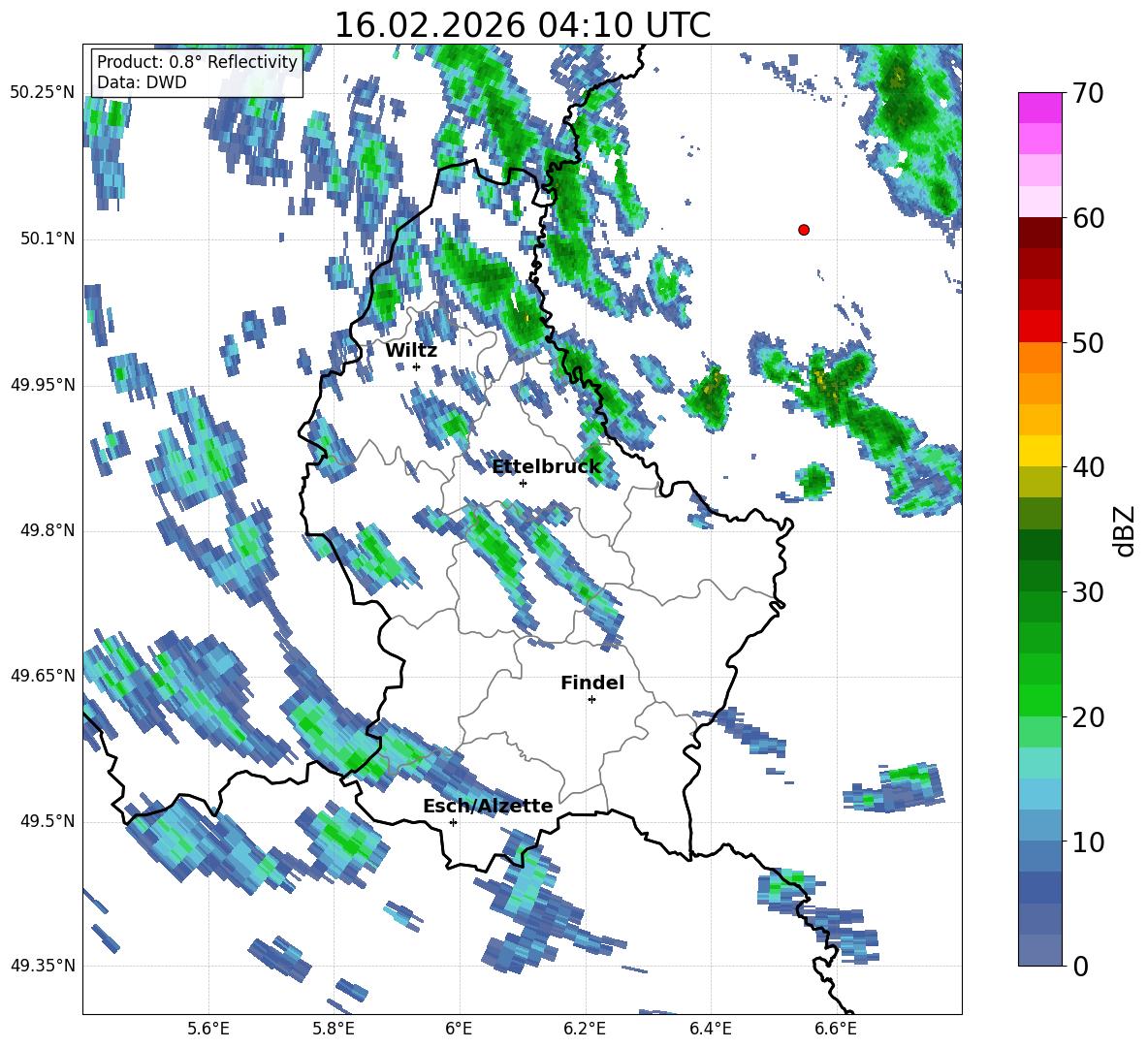Click the 6°E longitude label

coord(459,1029)
